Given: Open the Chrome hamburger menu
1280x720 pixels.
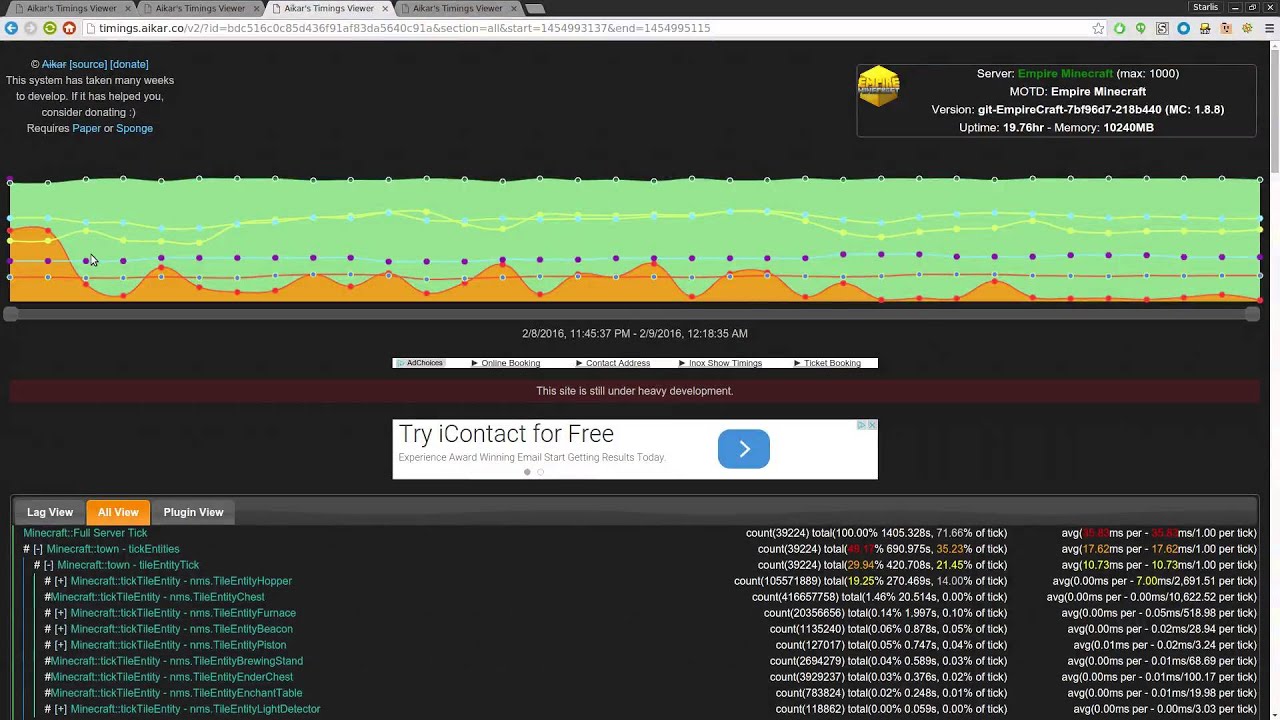Looking at the screenshot, I should click(1270, 28).
